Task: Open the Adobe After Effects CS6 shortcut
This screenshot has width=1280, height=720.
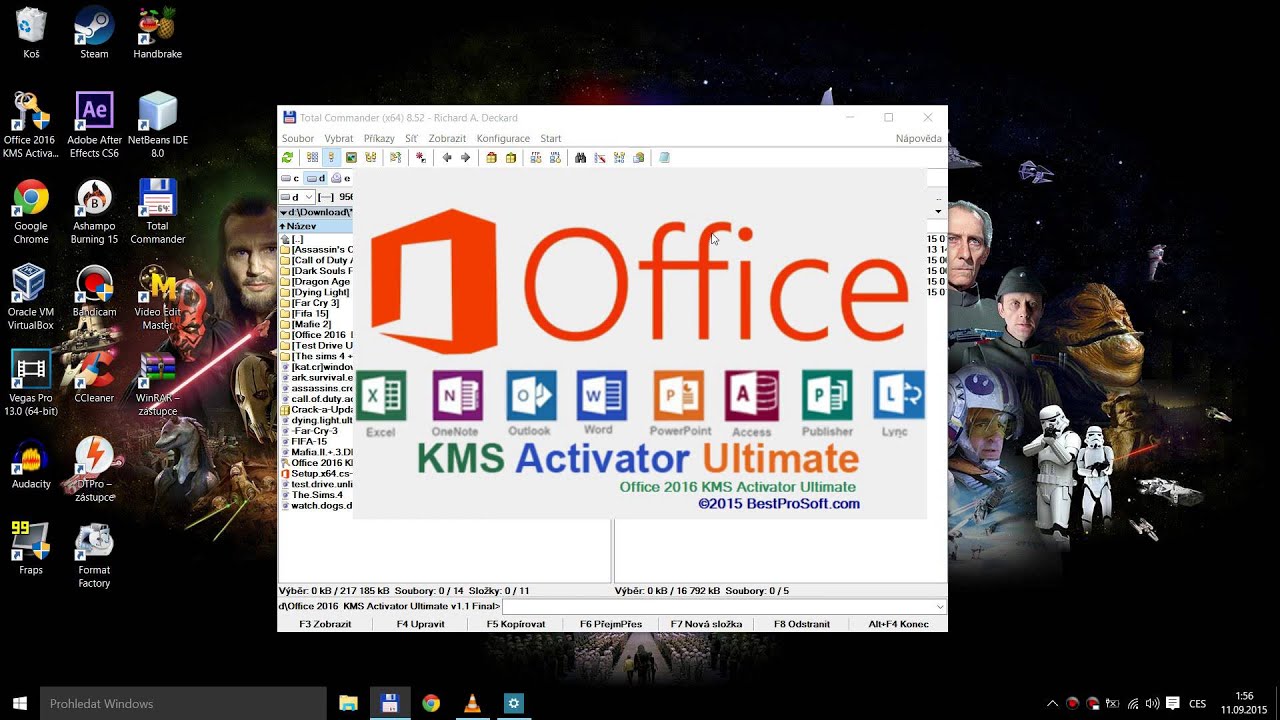Action: click(94, 125)
